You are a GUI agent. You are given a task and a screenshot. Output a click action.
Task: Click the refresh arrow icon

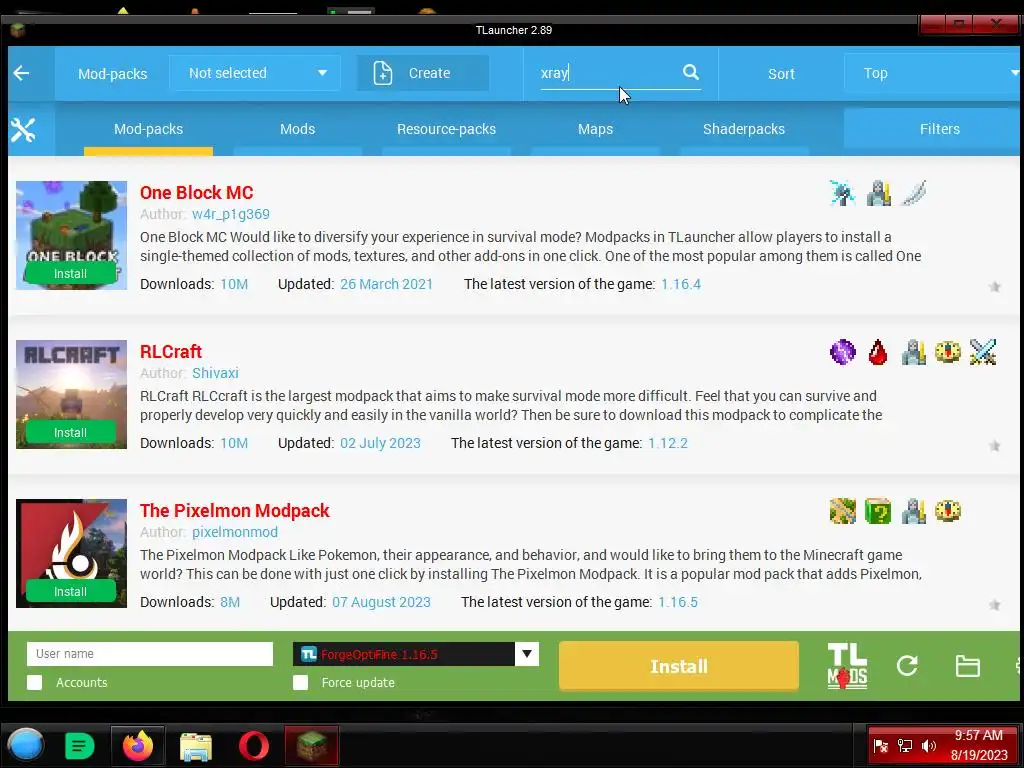(x=907, y=665)
